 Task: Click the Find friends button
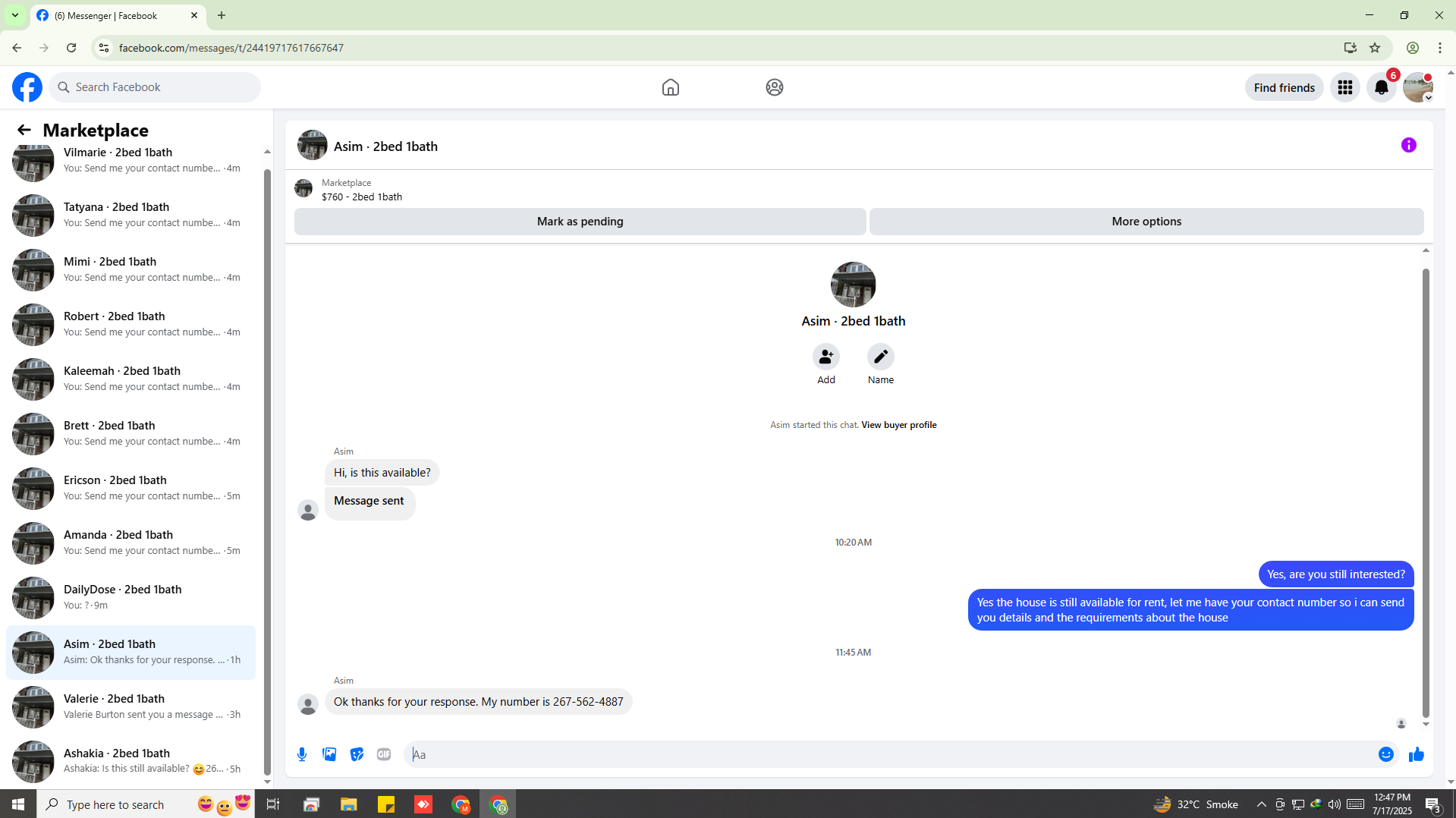pyautogui.click(x=1285, y=87)
